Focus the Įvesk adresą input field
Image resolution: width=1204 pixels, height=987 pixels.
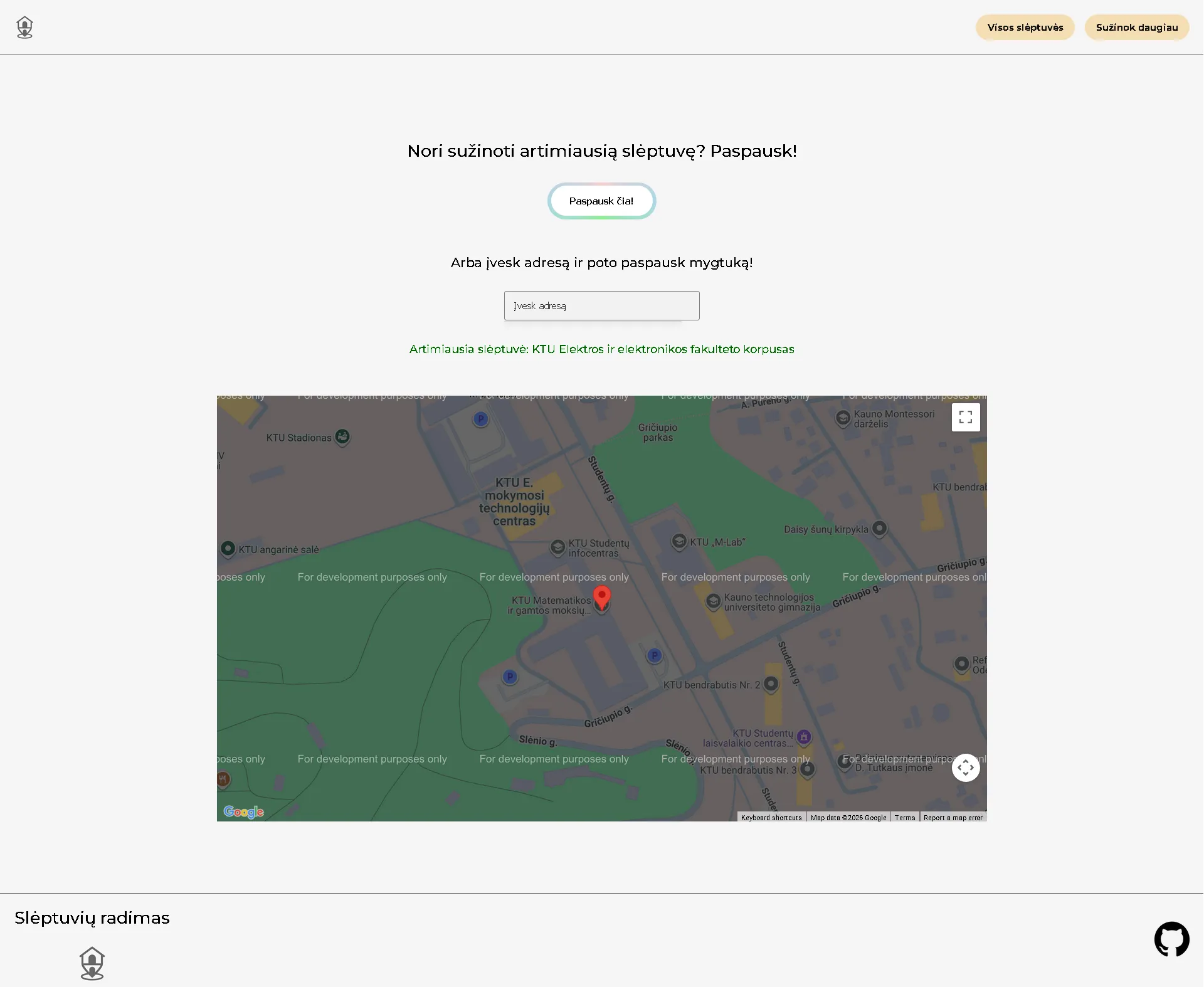(x=601, y=305)
